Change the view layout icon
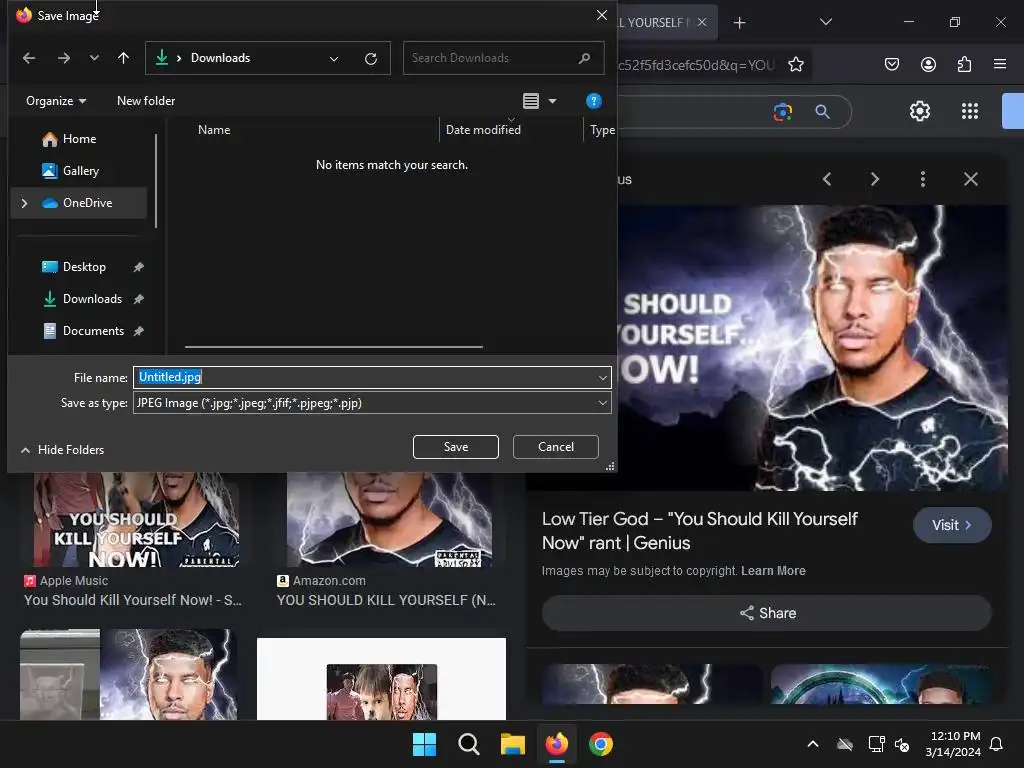 (531, 101)
